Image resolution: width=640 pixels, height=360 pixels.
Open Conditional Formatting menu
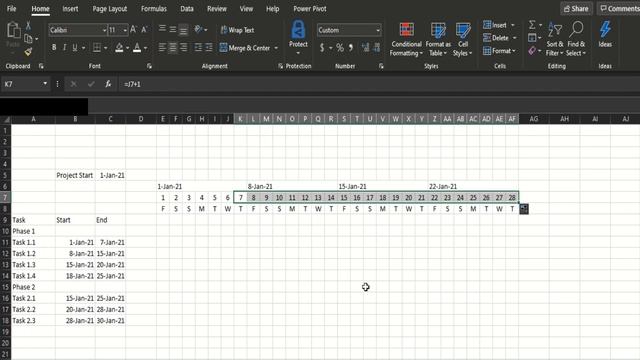406,39
